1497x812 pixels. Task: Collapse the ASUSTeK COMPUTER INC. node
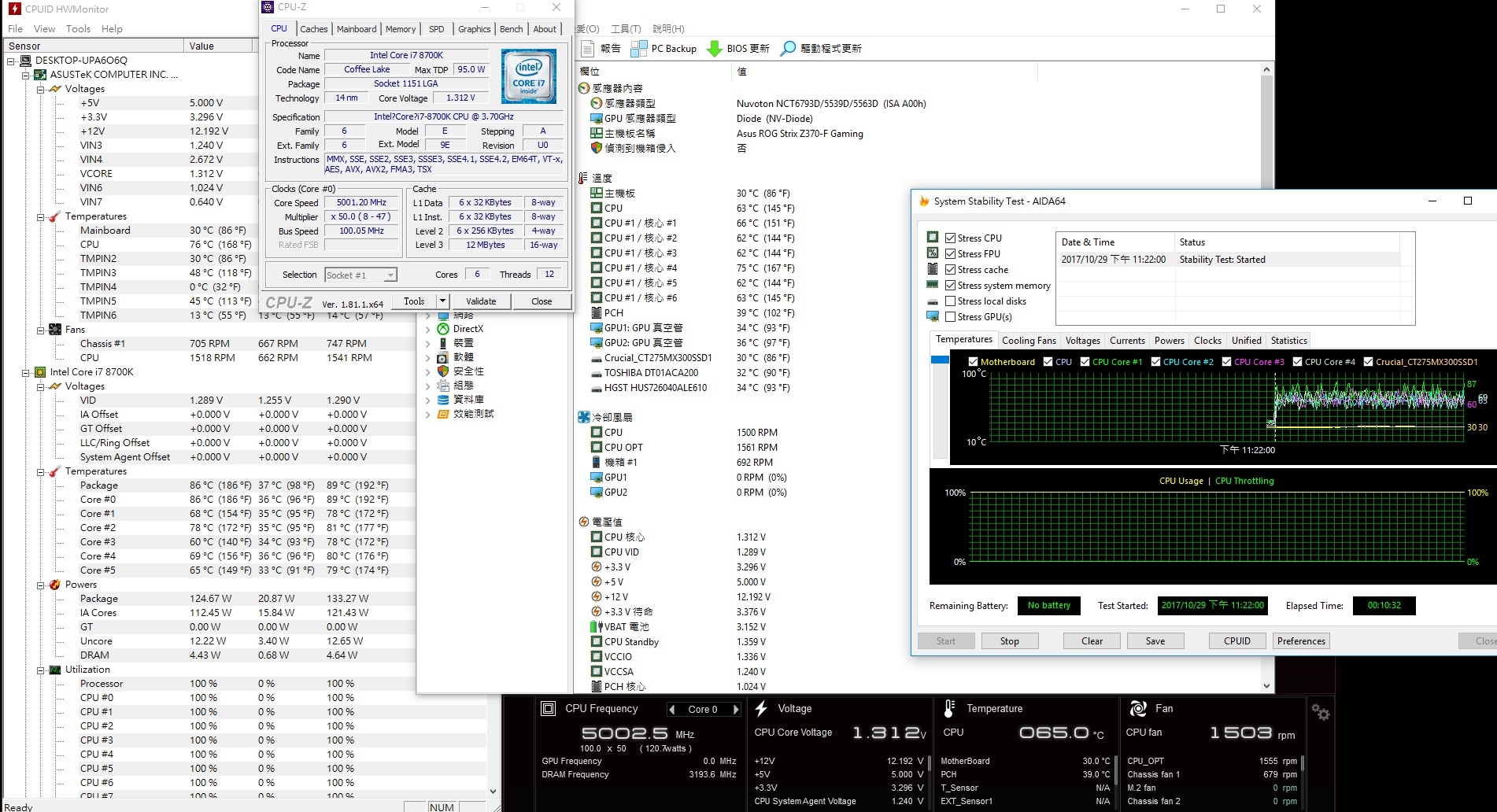25,75
